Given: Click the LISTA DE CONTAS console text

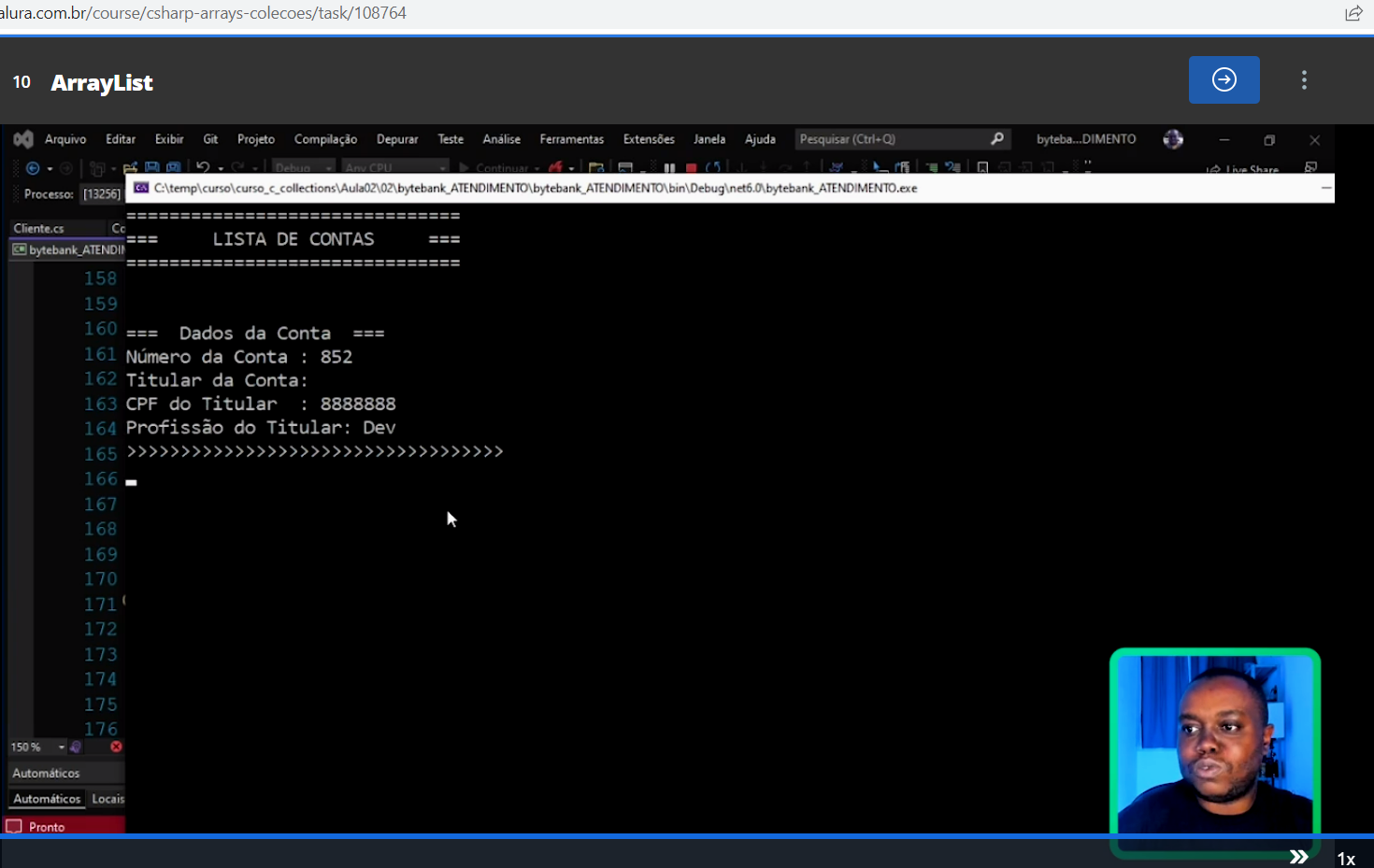Looking at the screenshot, I should coord(293,239).
